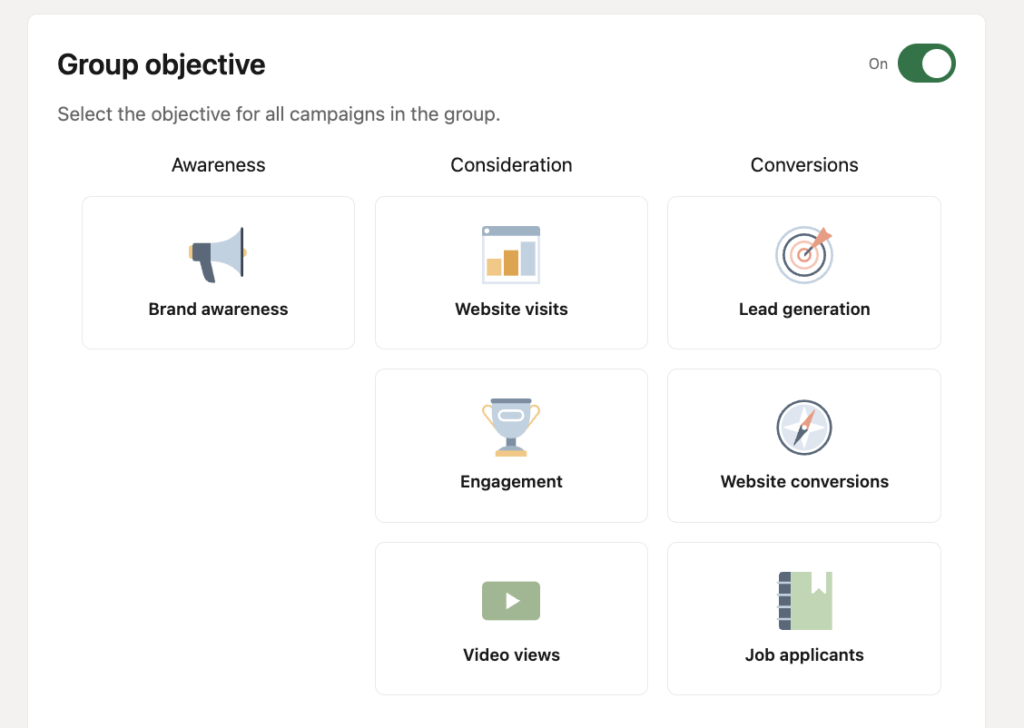Choose the Lead generation objective
The height and width of the screenshot is (728, 1024).
(x=804, y=272)
